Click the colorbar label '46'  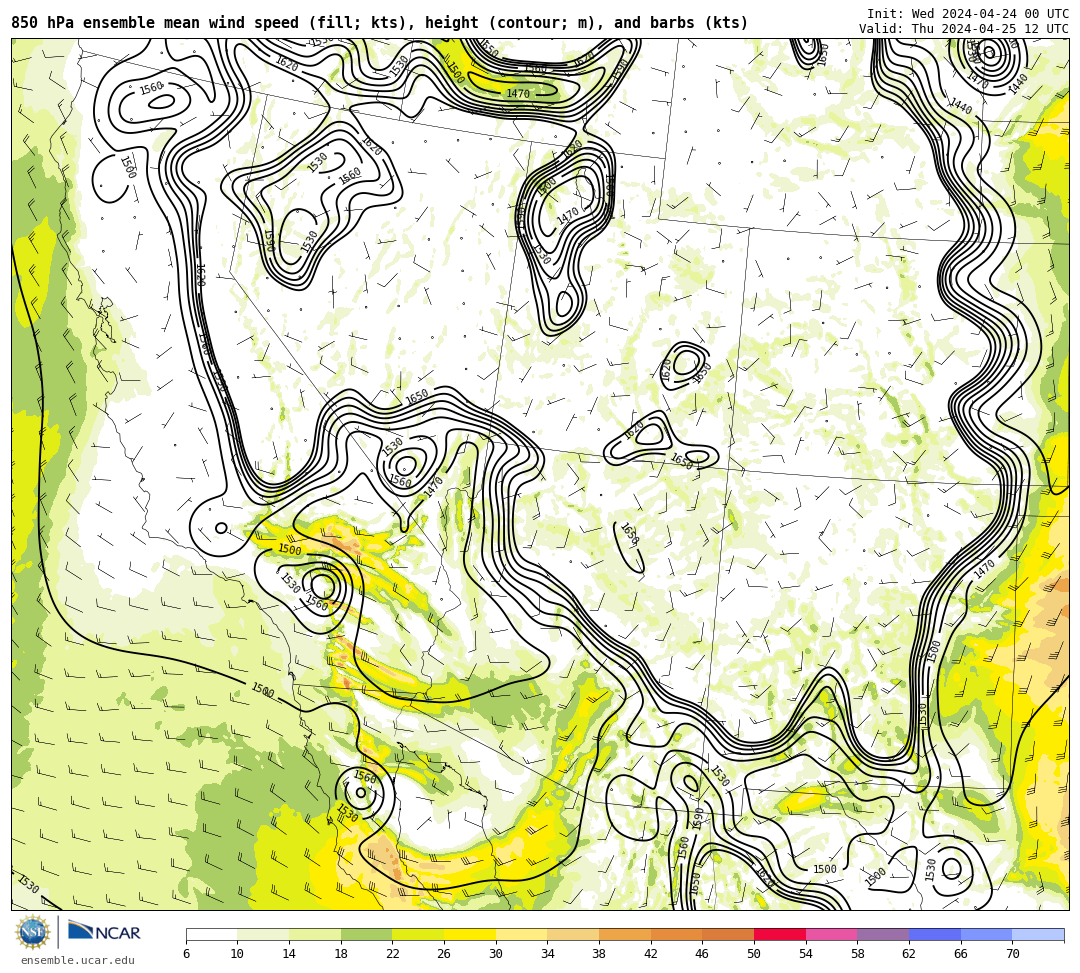pyautogui.click(x=703, y=954)
